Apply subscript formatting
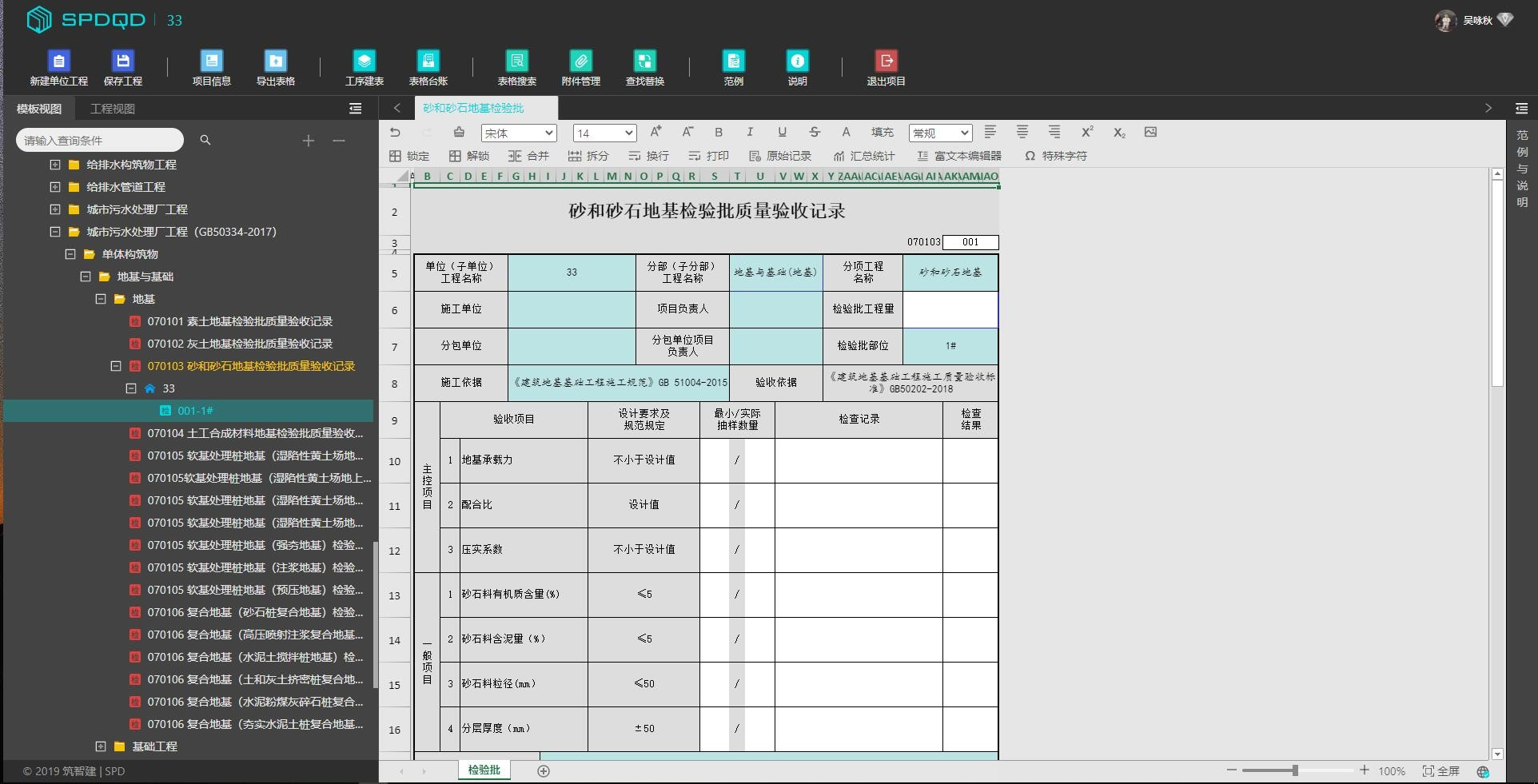This screenshot has height=784, width=1538. [x=1119, y=133]
